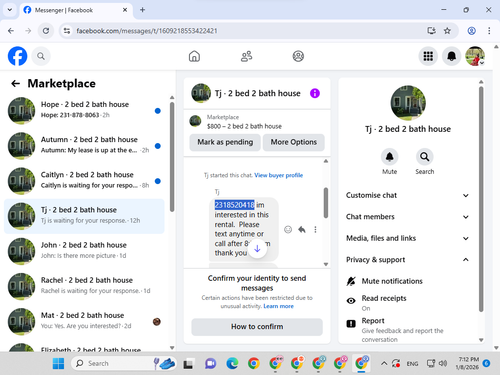Click the Mark as pending button
Viewport: 500px width, 375px height.
click(225, 142)
